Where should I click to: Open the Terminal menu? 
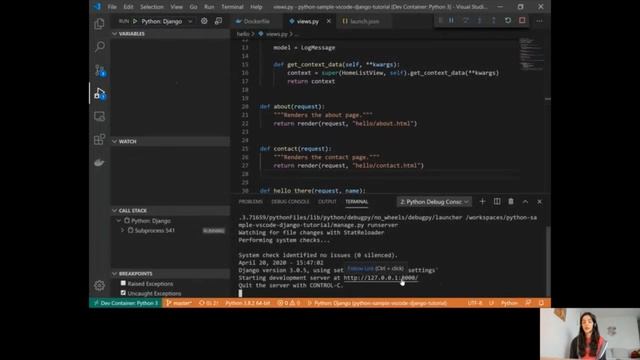(x=232, y=7)
